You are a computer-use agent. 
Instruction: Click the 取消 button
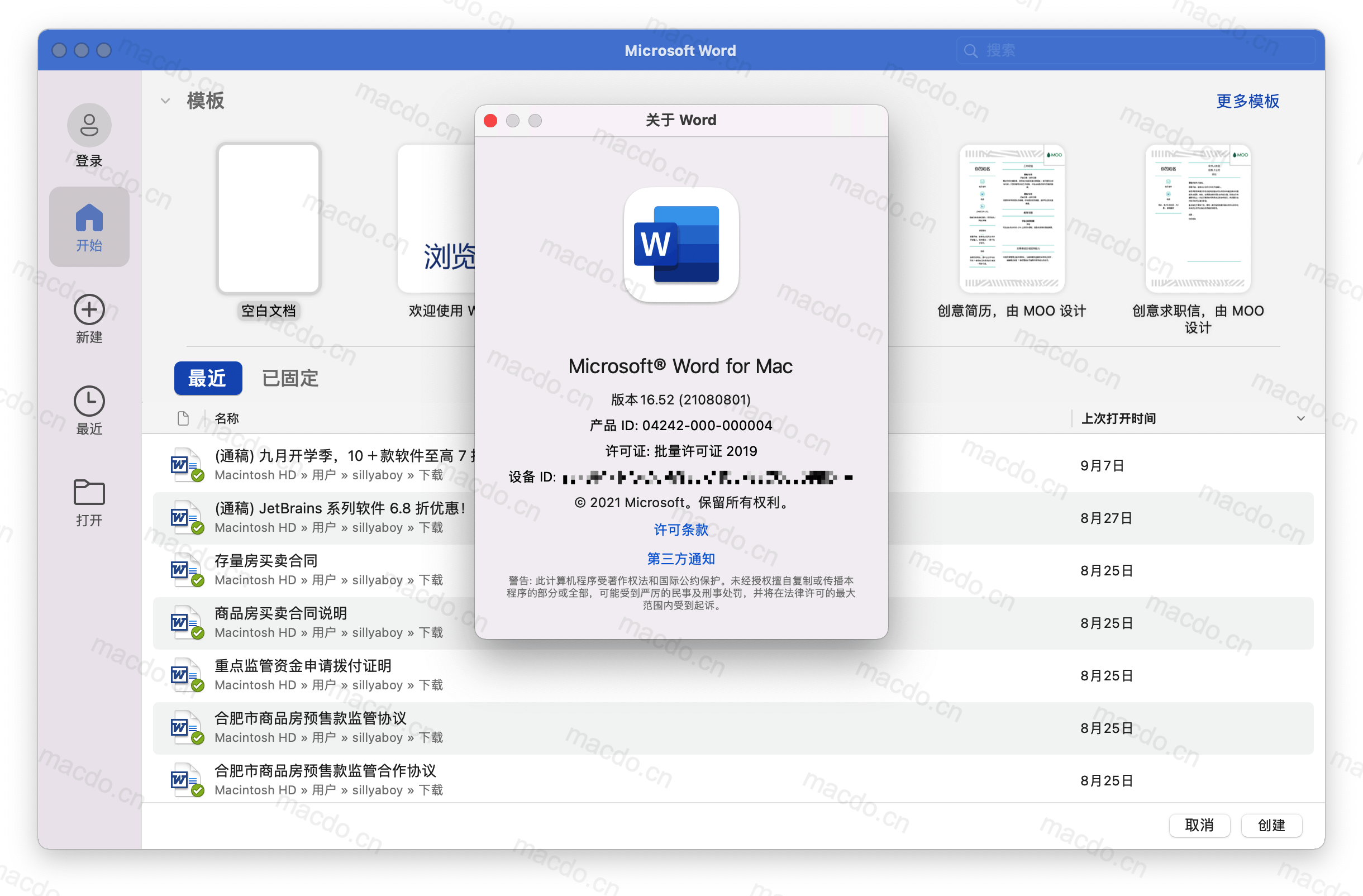1199,825
